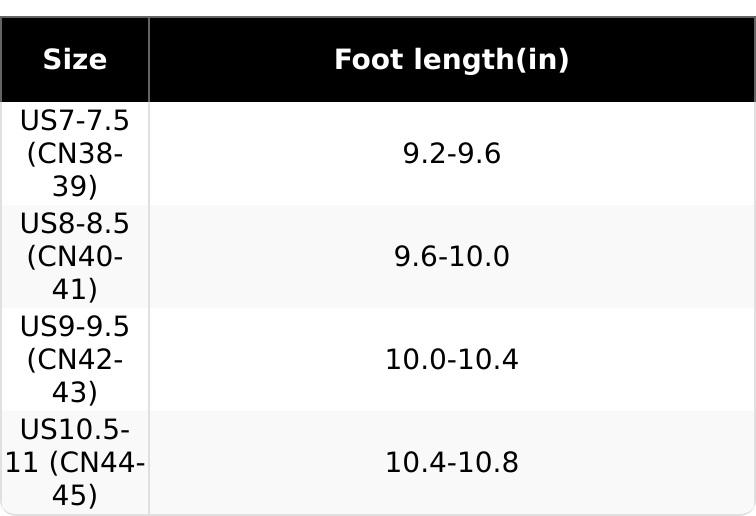Image resolution: width=756 pixels, height=516 pixels.
Task: Click the size cell beside 10.4-10.8
Action: point(75,463)
